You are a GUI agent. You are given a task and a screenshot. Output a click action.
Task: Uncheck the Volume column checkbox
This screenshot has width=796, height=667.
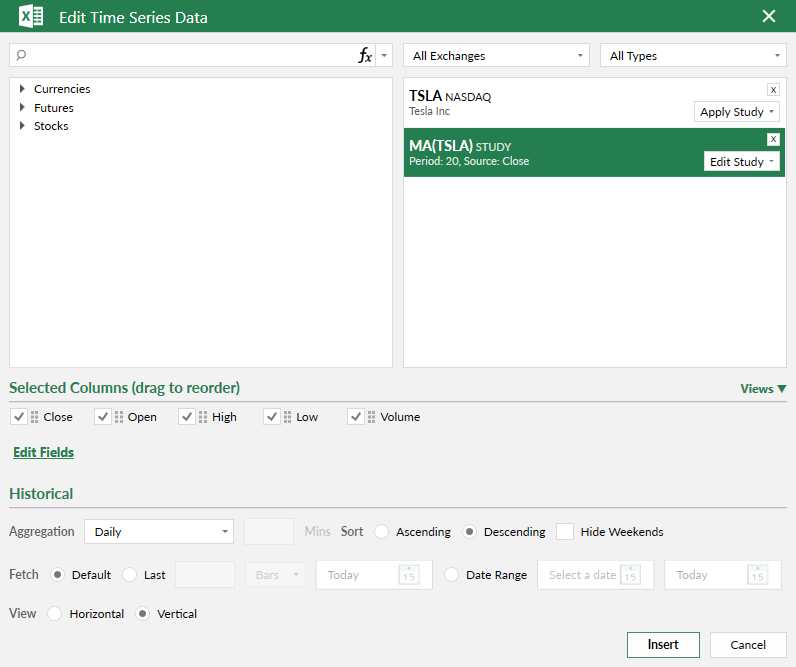[x=356, y=417]
